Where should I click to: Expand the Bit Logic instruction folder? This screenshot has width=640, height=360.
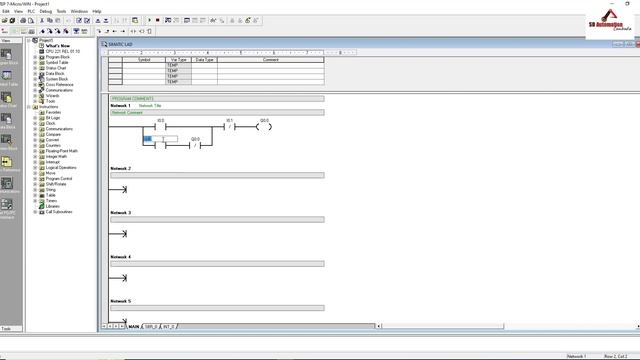35,118
